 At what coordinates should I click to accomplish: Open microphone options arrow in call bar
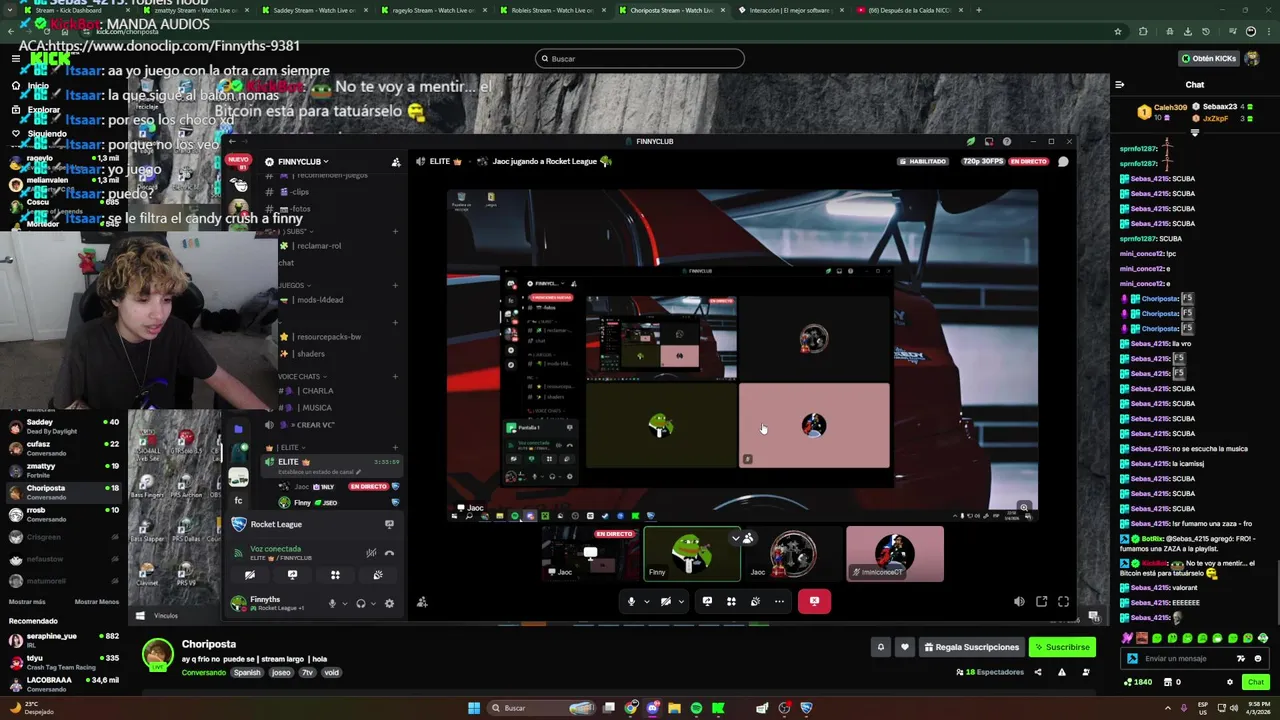pos(646,602)
